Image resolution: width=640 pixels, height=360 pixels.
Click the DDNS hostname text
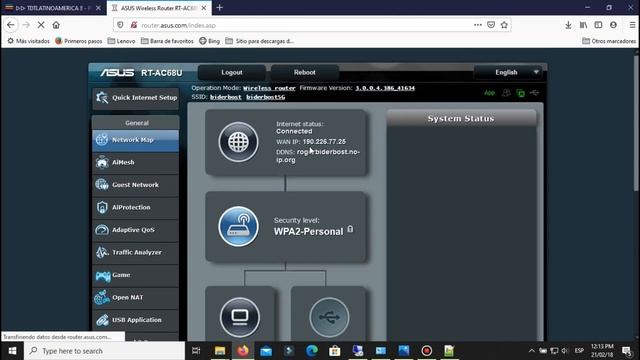(x=318, y=156)
